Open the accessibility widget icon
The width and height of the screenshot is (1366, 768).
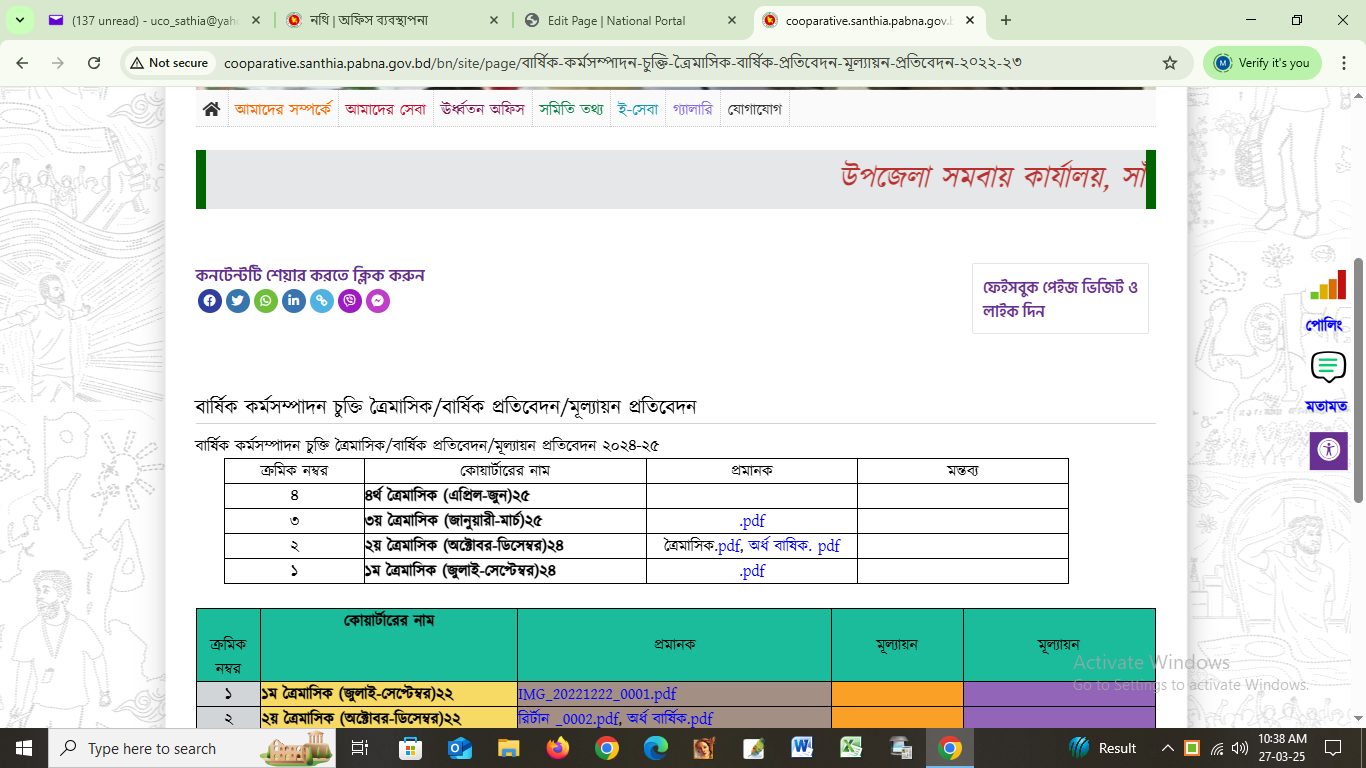(x=1328, y=450)
